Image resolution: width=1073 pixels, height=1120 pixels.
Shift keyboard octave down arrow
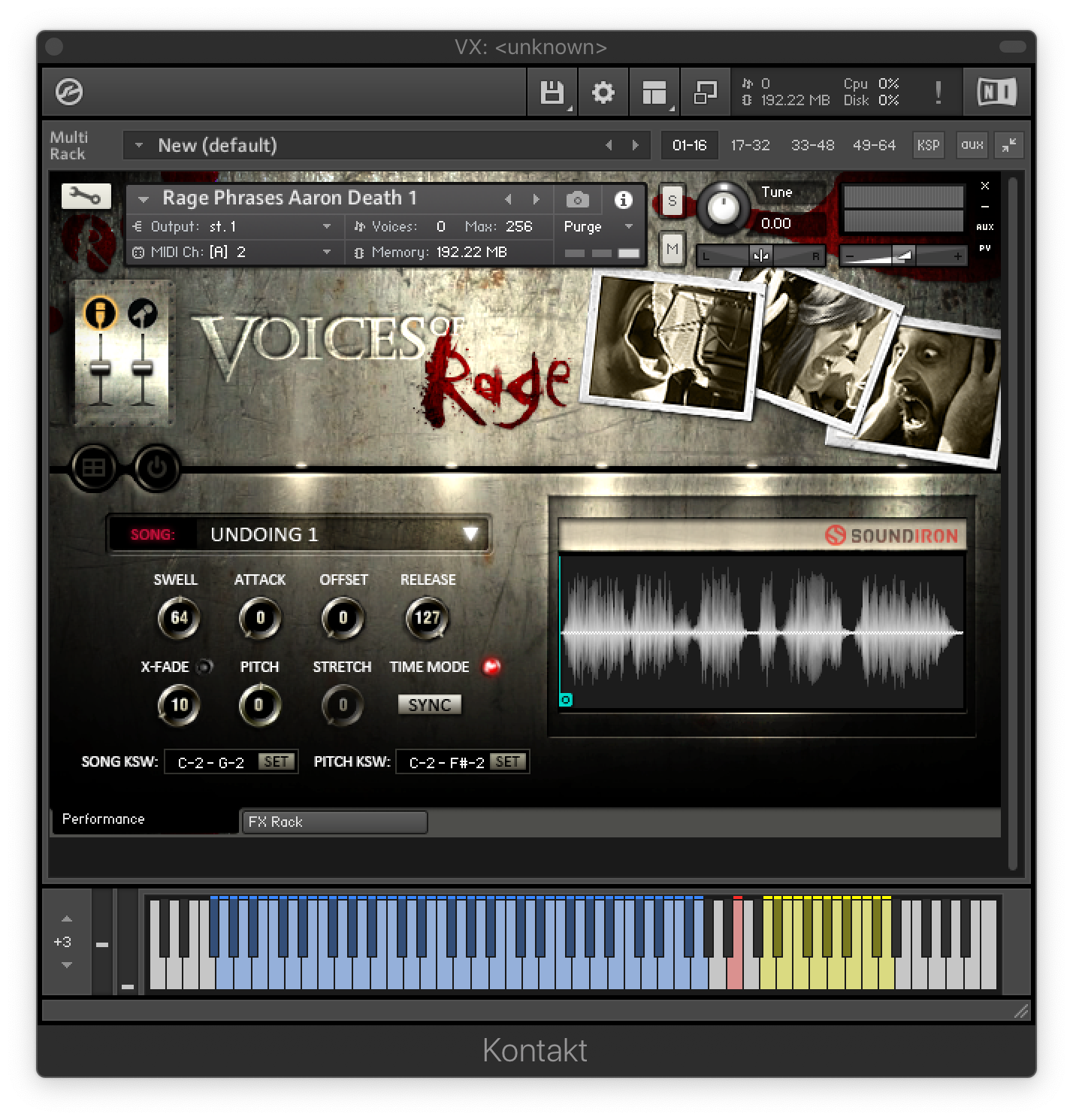click(67, 965)
